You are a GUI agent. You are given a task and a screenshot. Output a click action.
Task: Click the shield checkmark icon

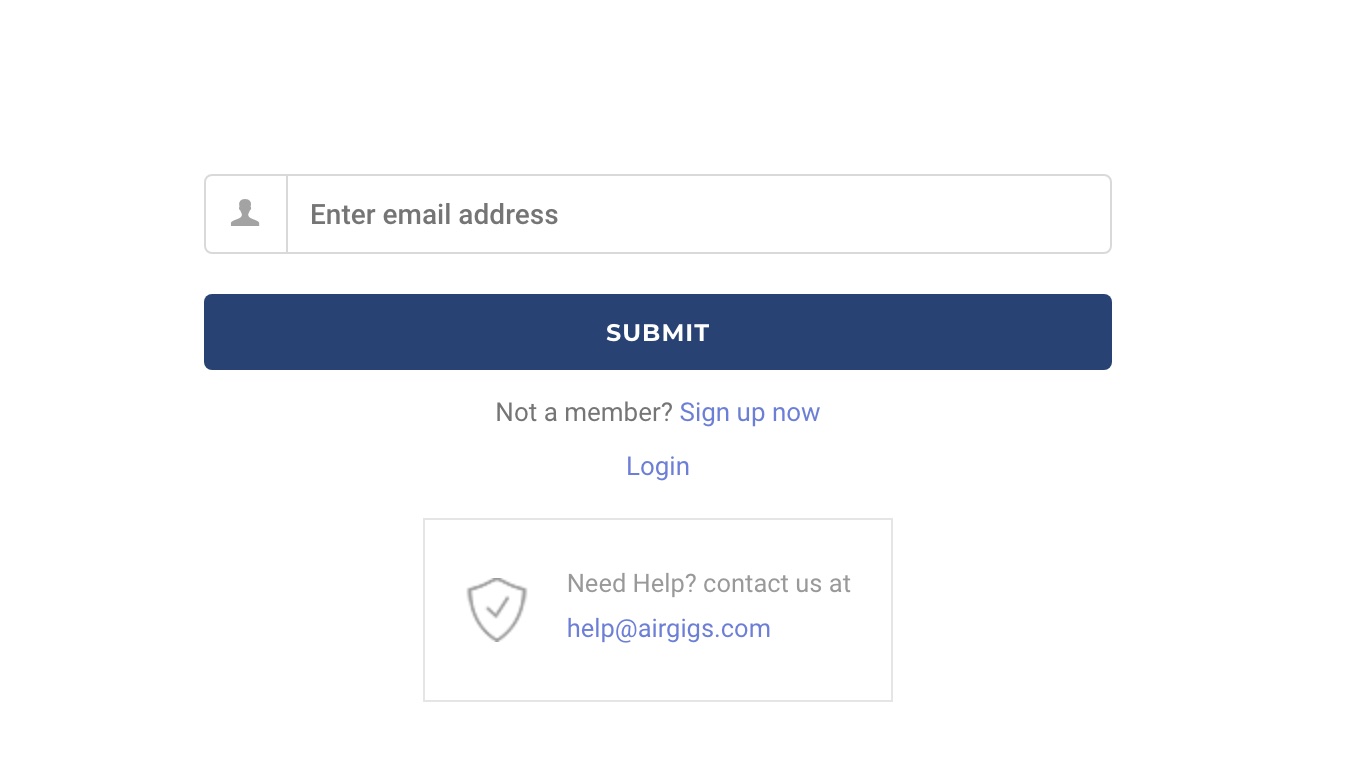pos(496,609)
